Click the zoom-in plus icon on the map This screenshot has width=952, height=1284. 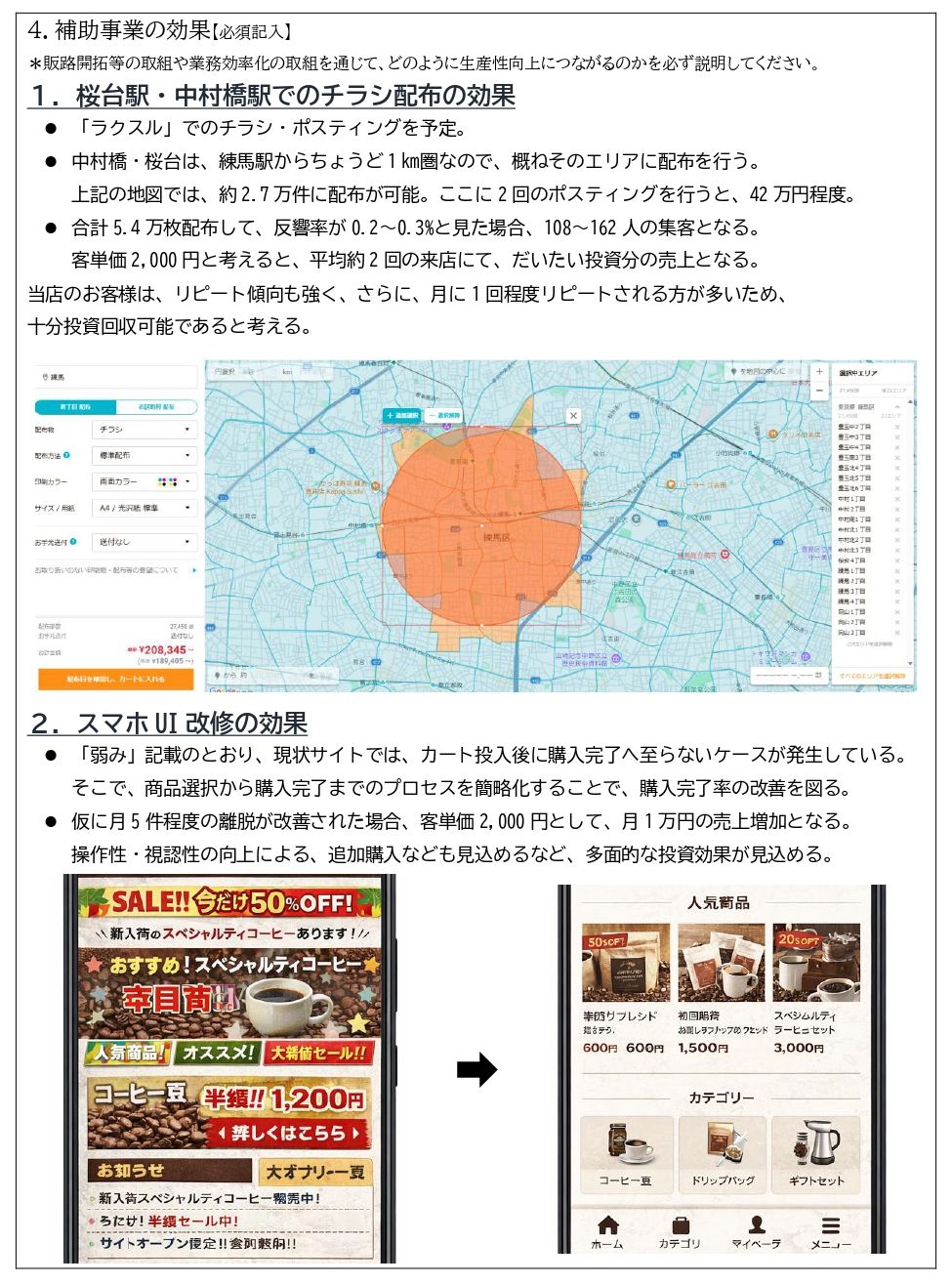click(x=819, y=371)
